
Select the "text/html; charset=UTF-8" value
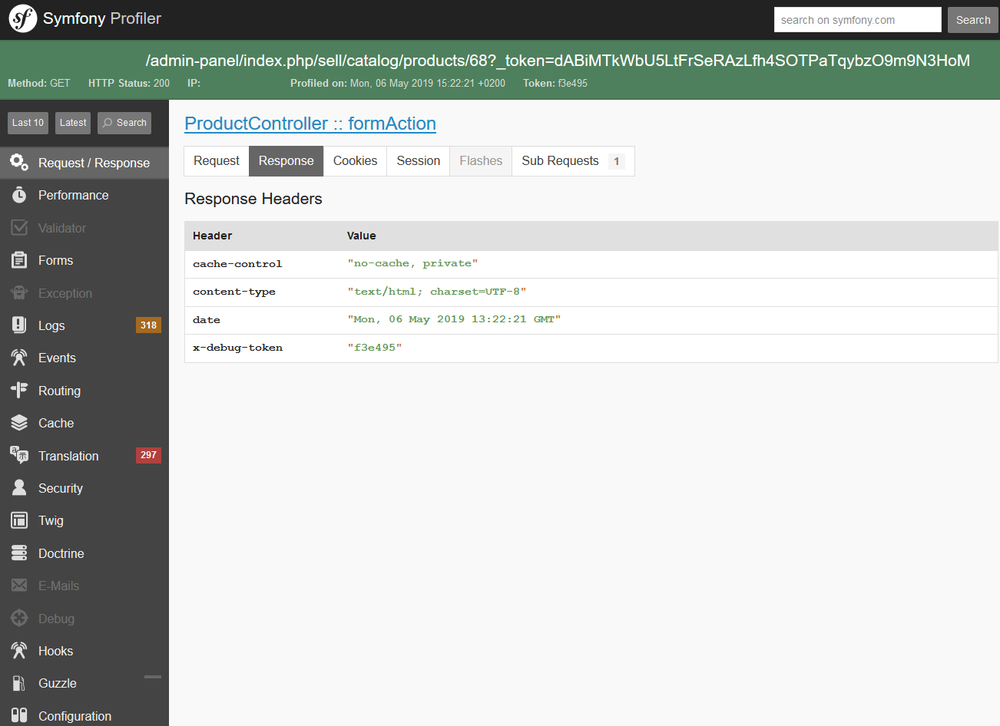tap(437, 292)
